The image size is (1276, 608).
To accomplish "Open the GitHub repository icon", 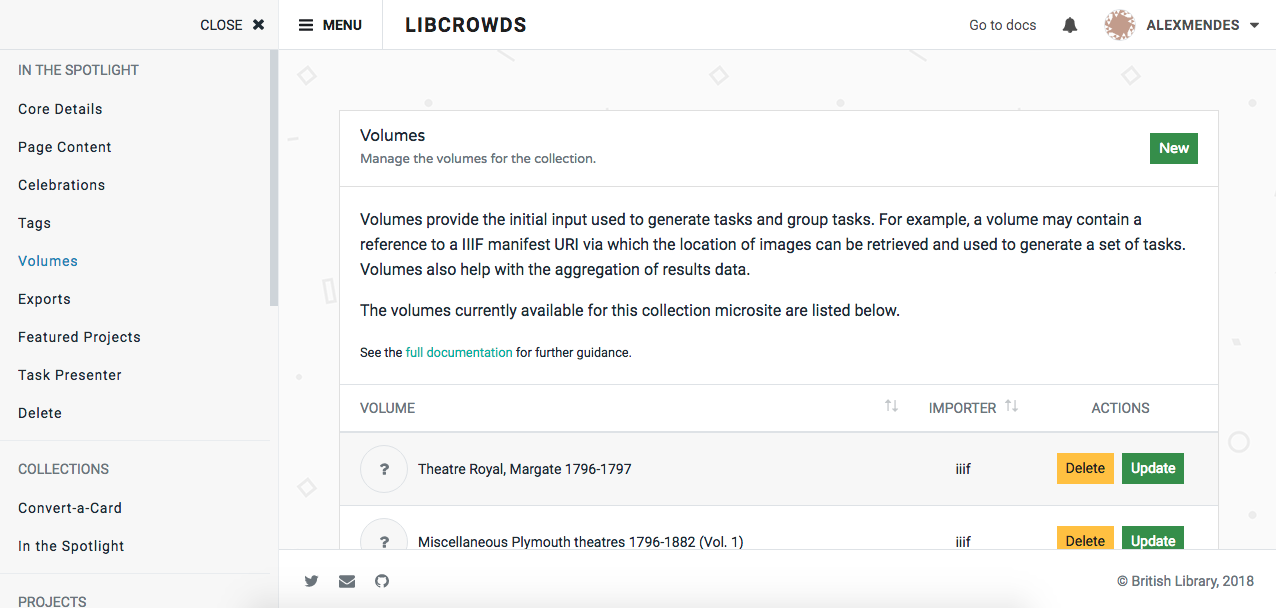I will (381, 581).
